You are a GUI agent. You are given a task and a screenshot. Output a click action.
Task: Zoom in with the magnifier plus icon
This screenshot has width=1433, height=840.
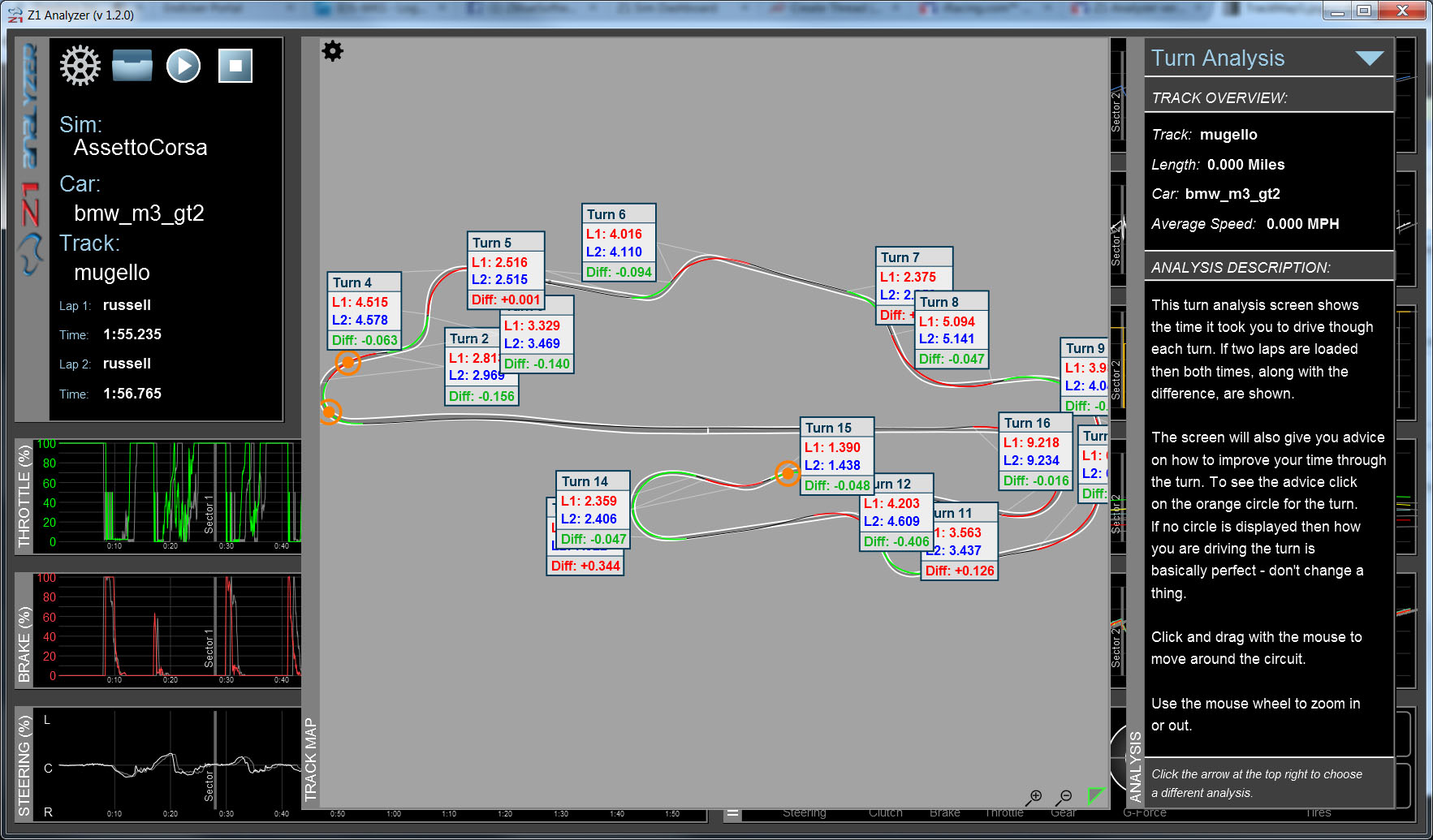tap(1034, 798)
